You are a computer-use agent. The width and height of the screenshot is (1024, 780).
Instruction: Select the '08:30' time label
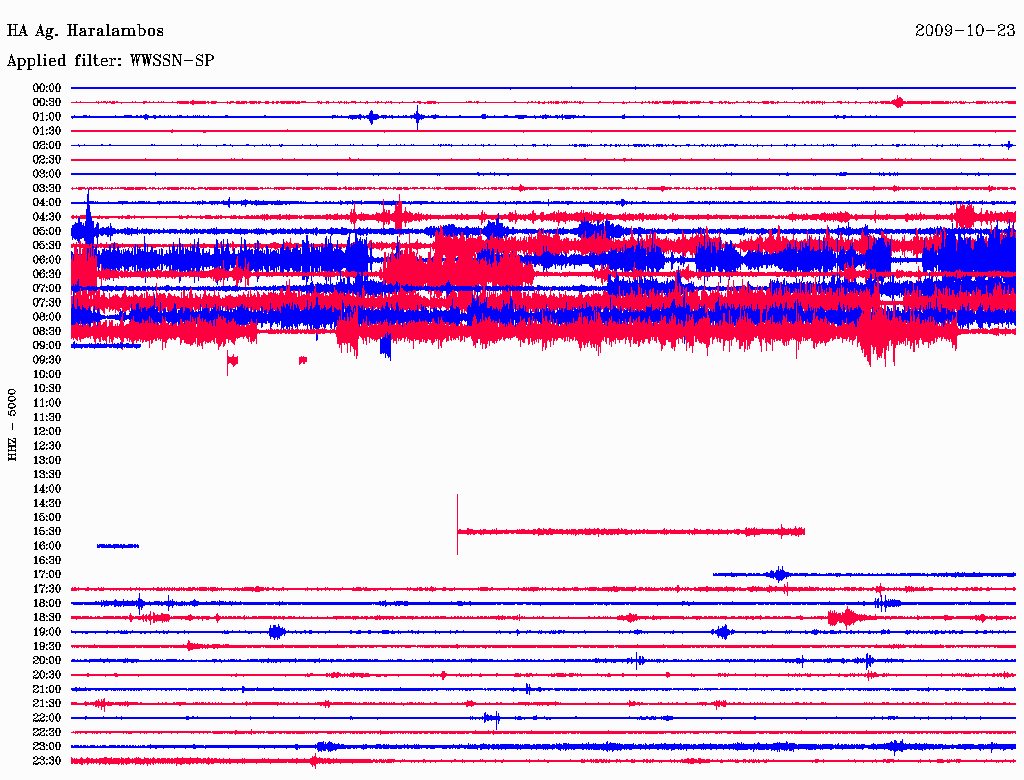47,331
